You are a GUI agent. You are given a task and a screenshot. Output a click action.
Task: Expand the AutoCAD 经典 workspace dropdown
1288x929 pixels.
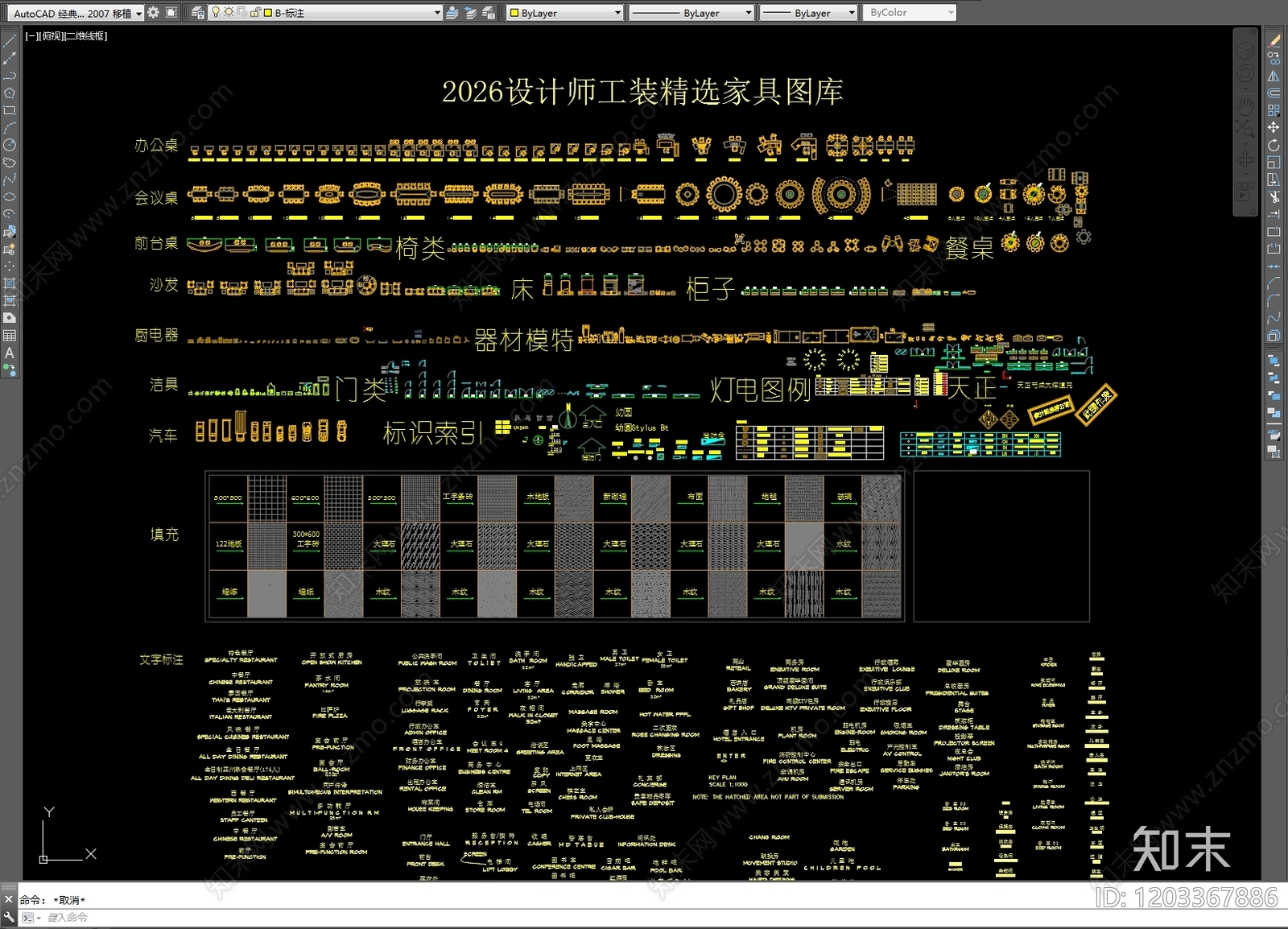pyautogui.click(x=138, y=14)
